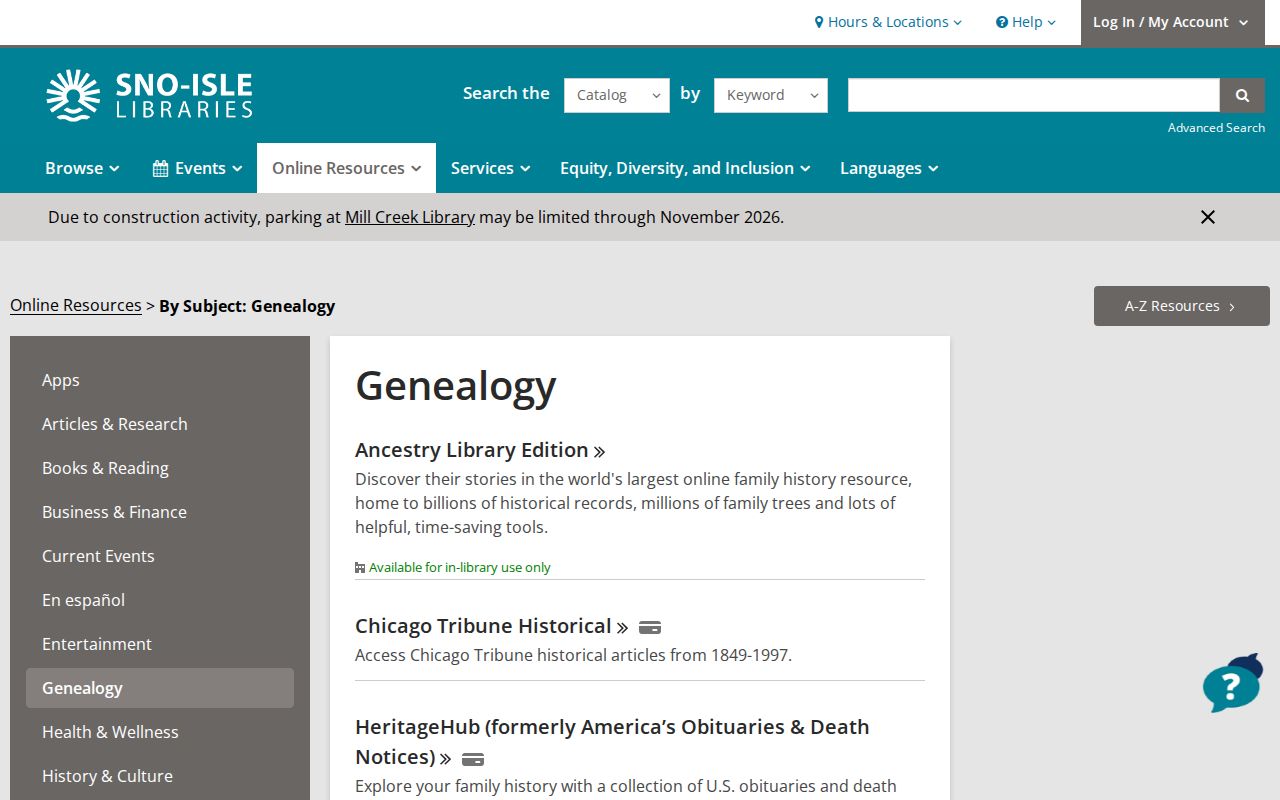Viewport: 1280px width, 800px height.
Task: Open the Services menu
Action: (490, 168)
